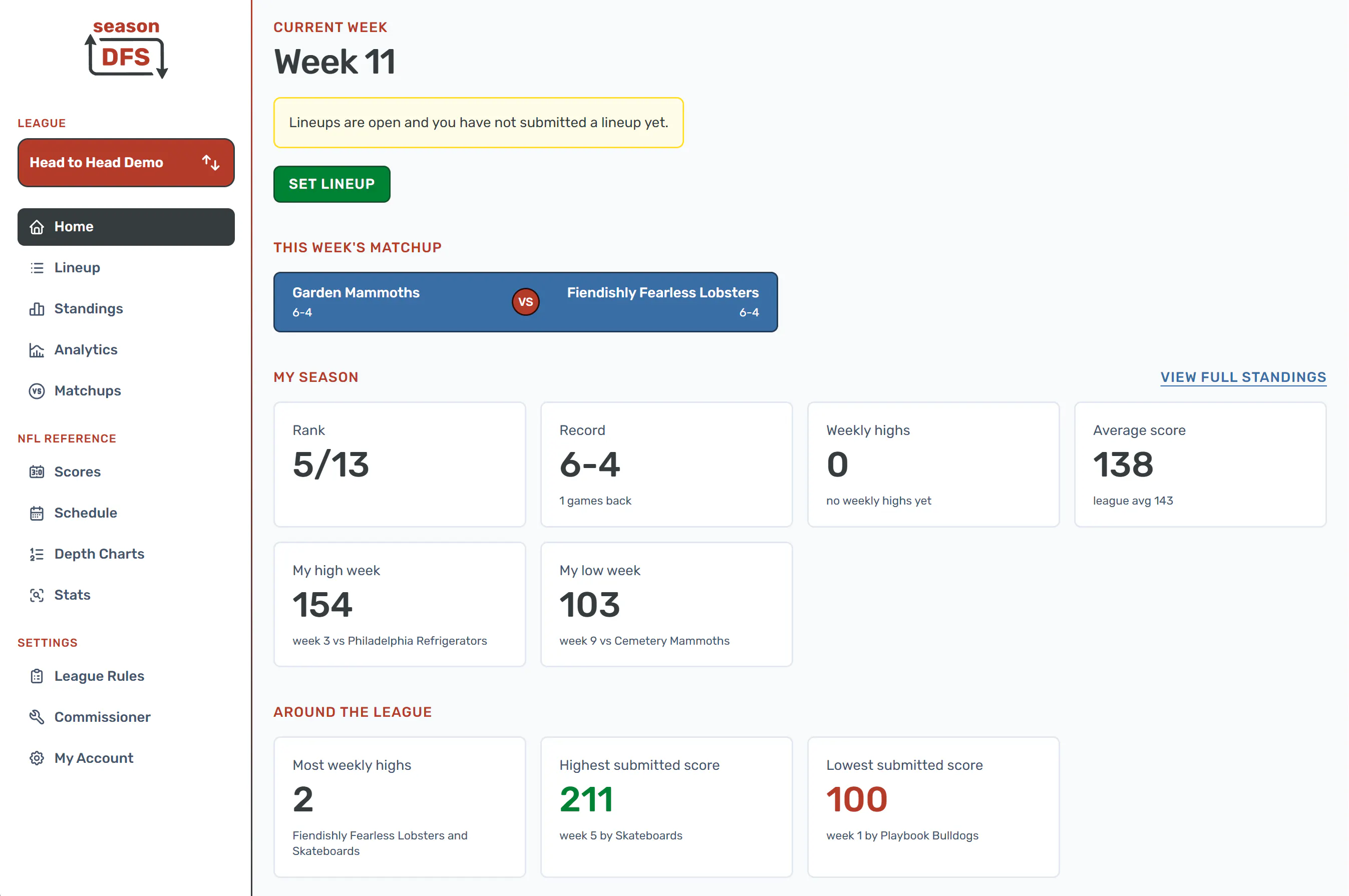Click 'week 9 vs Cemetery Mammoths' text
The image size is (1349, 896).
pyautogui.click(x=644, y=641)
